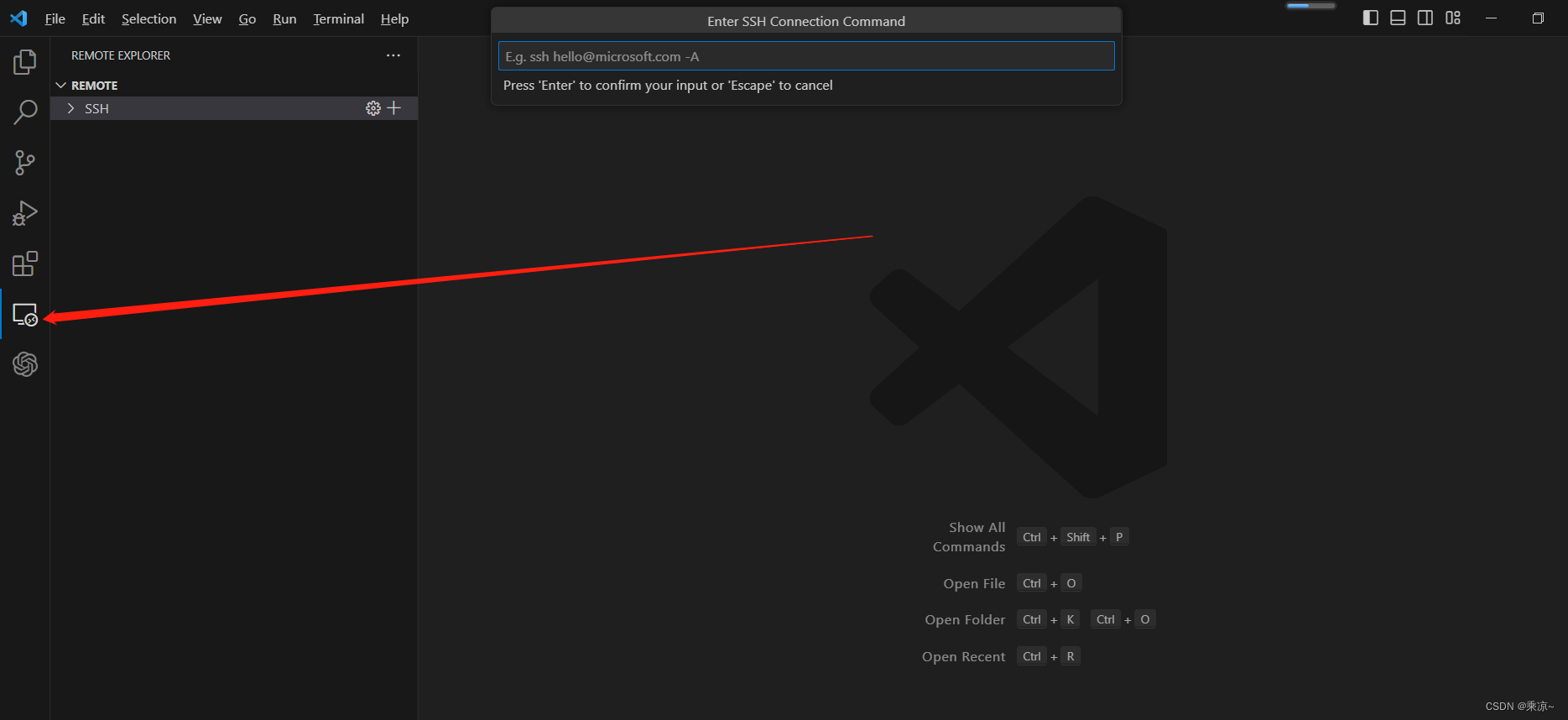Open Remote Explorer more actions ellipsis
The width and height of the screenshot is (1568, 720).
click(393, 55)
